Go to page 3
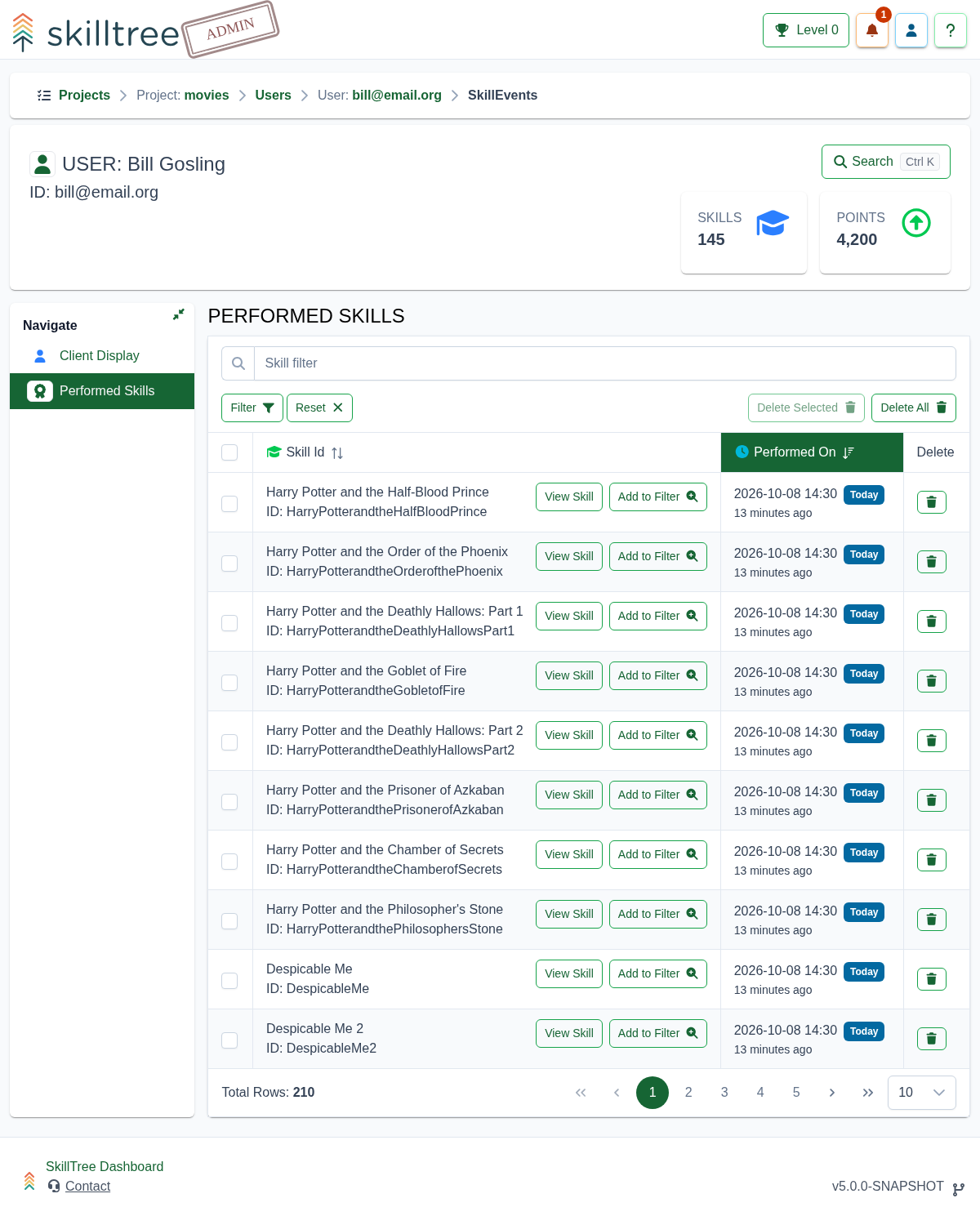Screen dimensions: 980x1216 tap(724, 1093)
